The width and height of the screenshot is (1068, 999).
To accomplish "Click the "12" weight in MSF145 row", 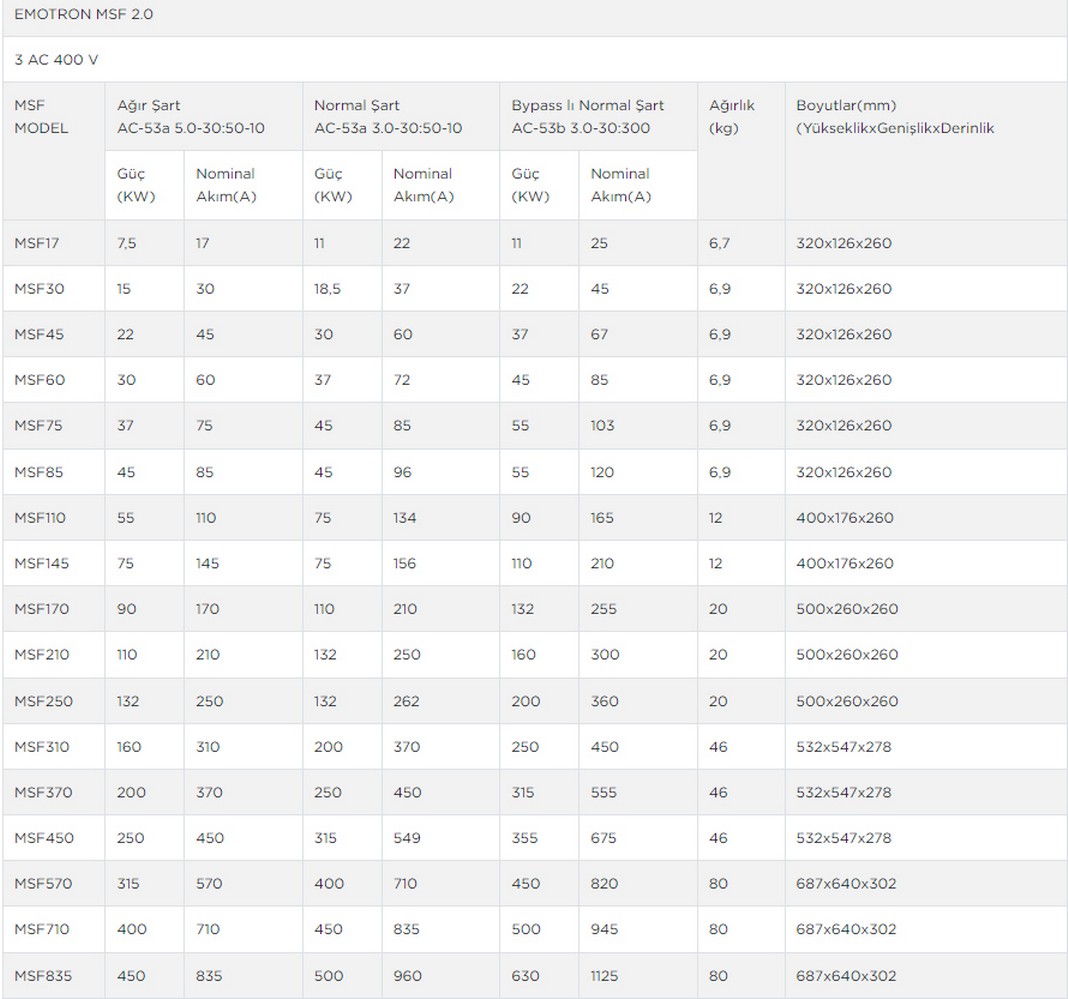I will point(715,563).
